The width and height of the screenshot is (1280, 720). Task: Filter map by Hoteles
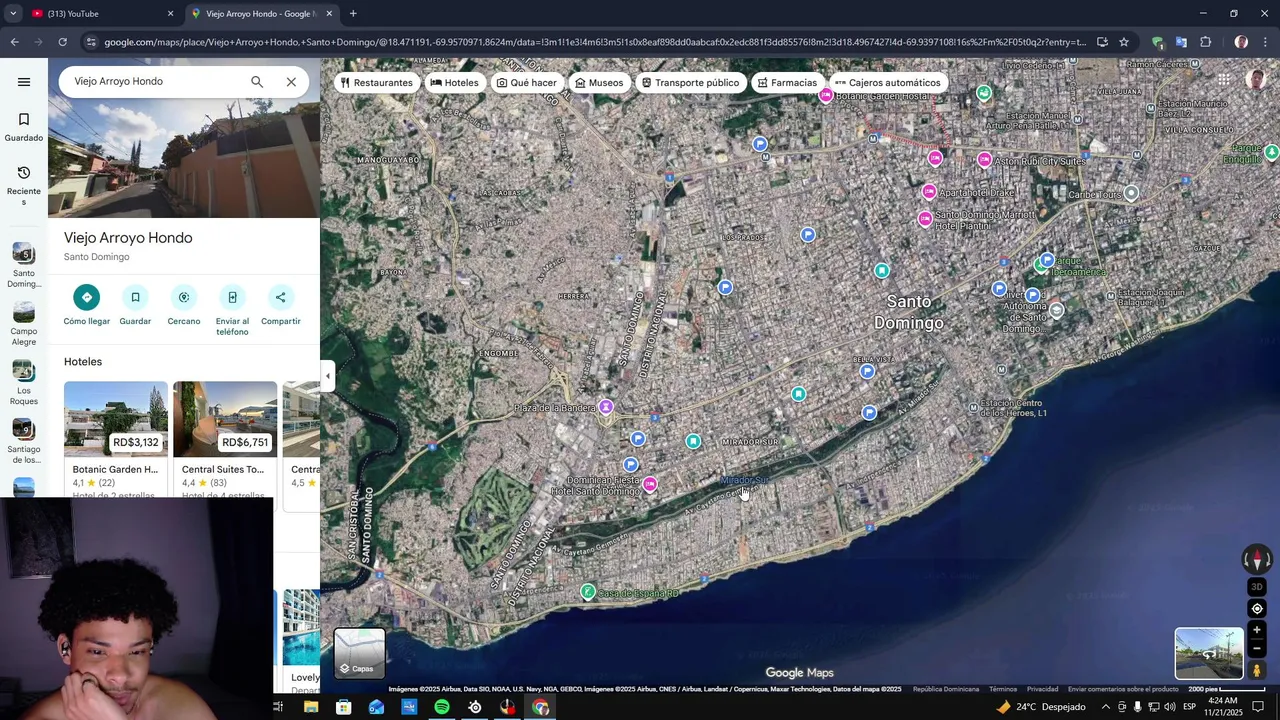(x=454, y=83)
